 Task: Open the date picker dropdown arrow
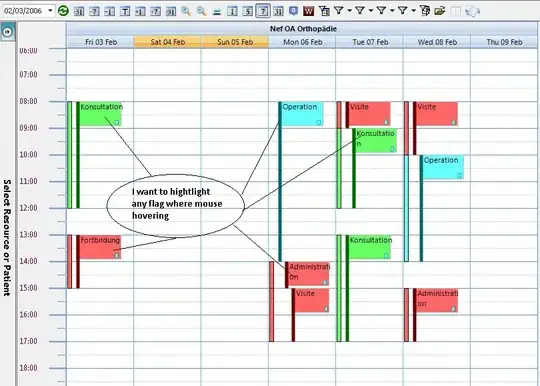click(x=50, y=11)
